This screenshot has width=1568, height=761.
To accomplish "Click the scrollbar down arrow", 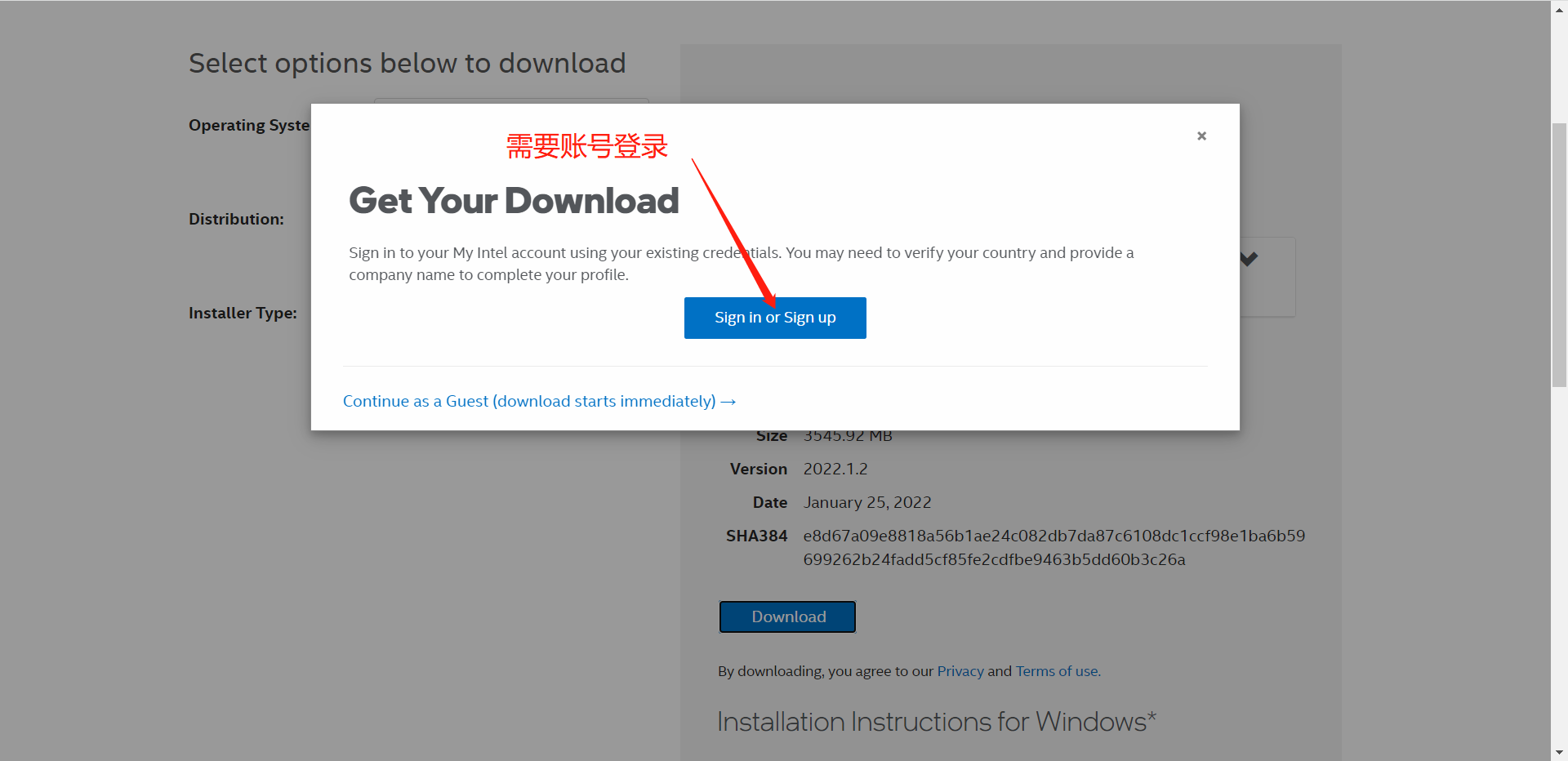I will point(1559,752).
